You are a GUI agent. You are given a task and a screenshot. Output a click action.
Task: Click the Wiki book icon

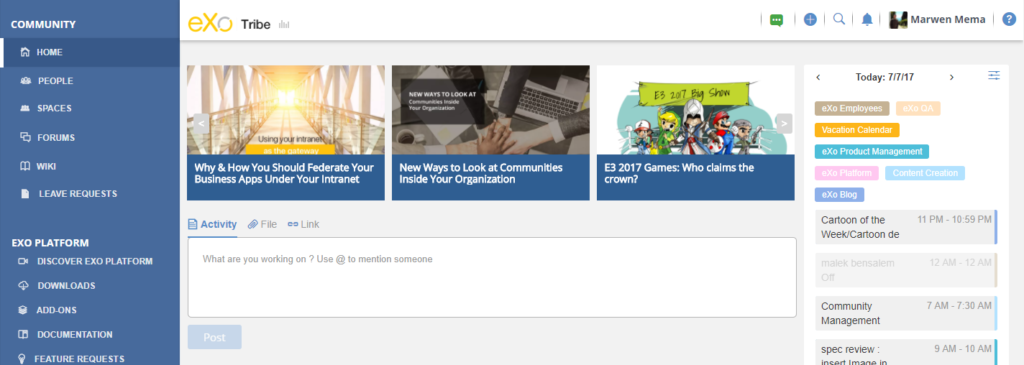click(25, 166)
